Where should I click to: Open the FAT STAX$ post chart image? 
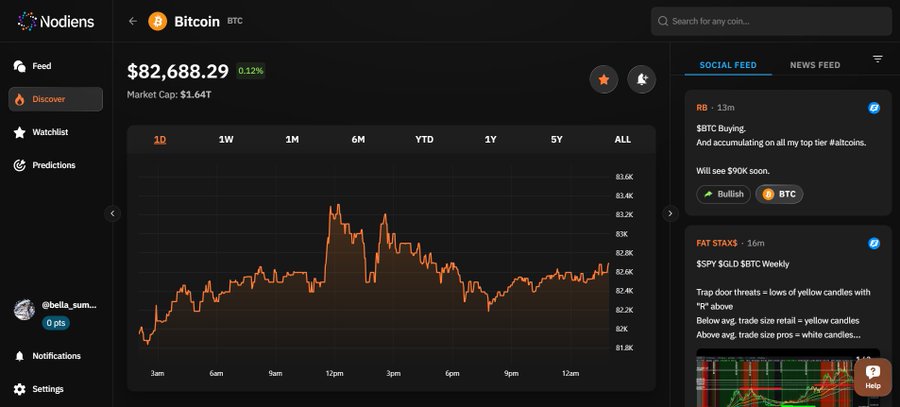point(788,378)
